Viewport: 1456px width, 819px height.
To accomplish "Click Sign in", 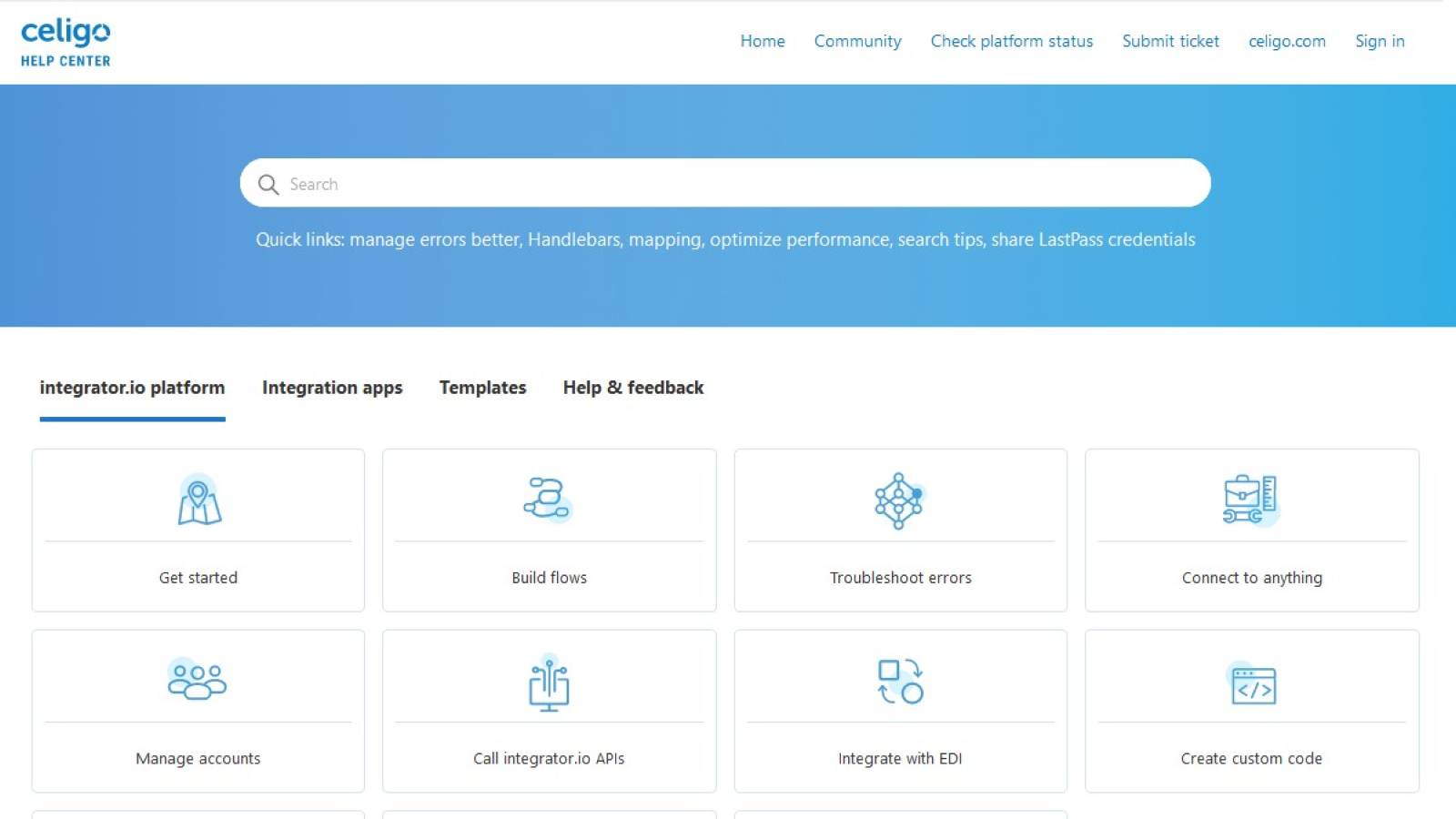I will [x=1380, y=41].
